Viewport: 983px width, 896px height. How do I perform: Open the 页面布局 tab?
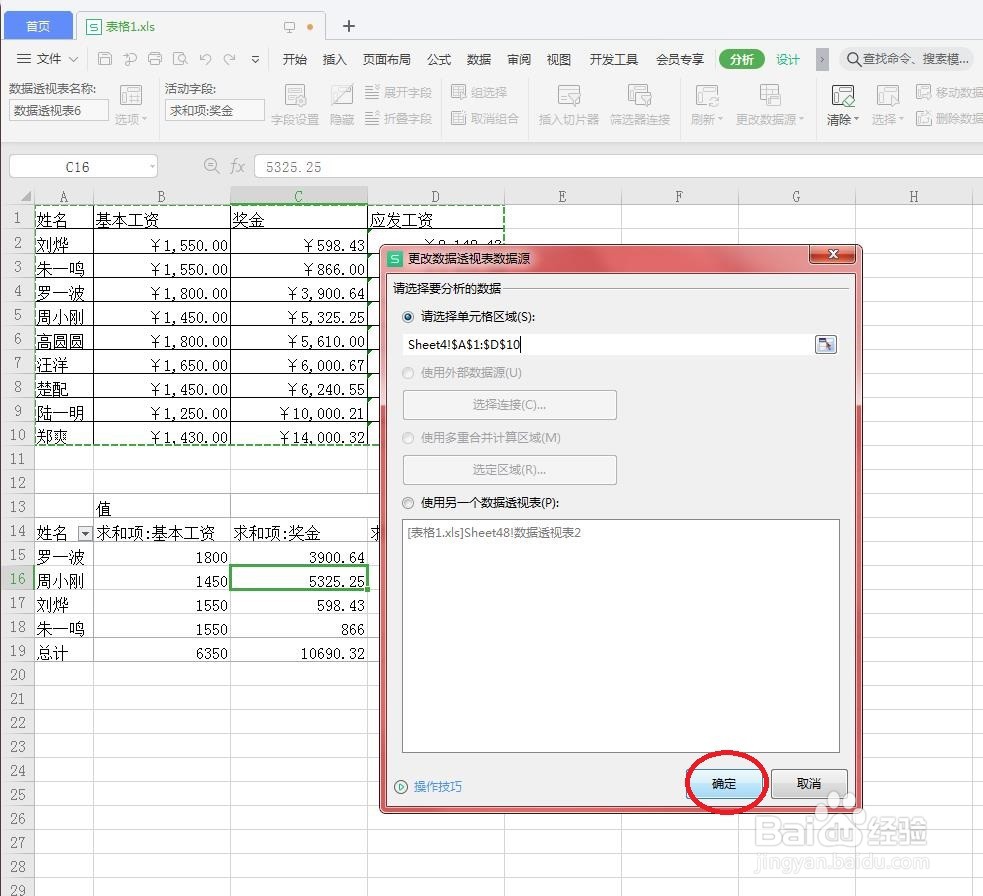coord(386,59)
